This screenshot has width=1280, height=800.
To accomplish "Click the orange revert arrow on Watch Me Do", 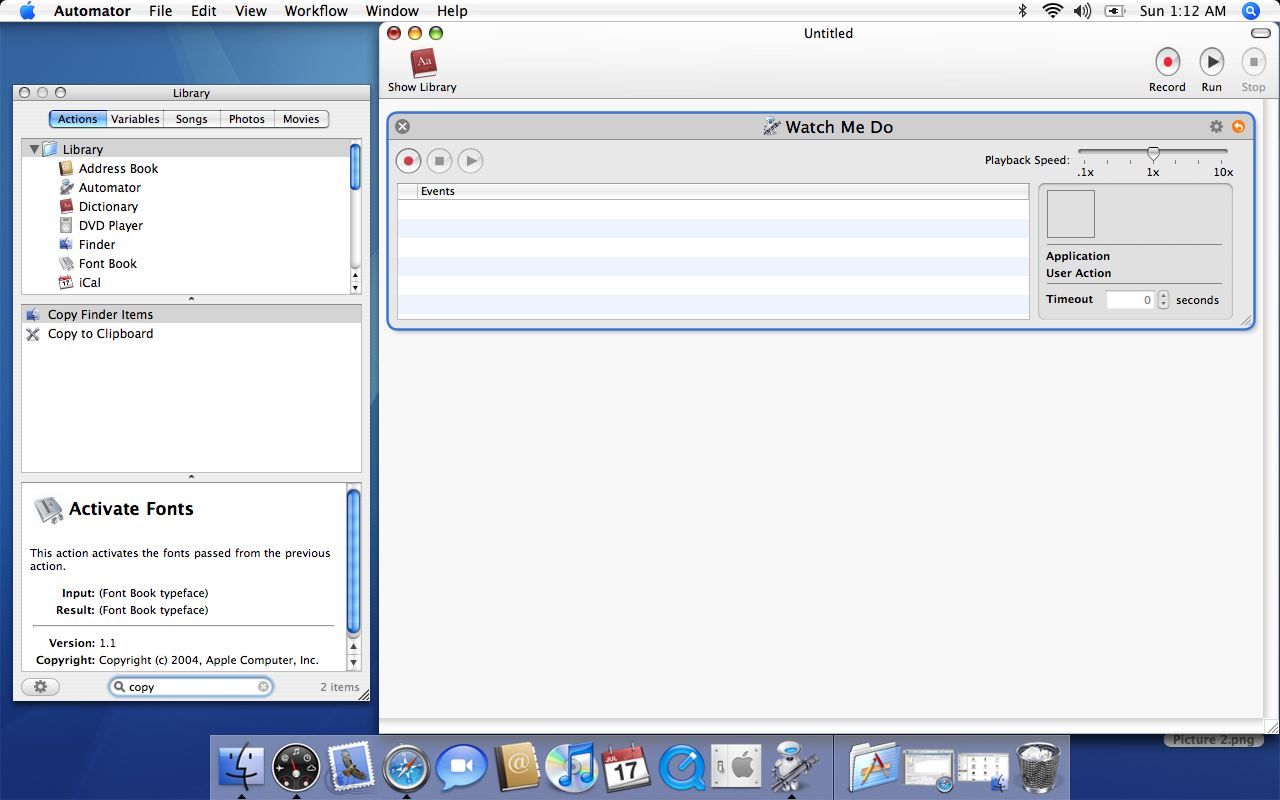I will 1238,126.
